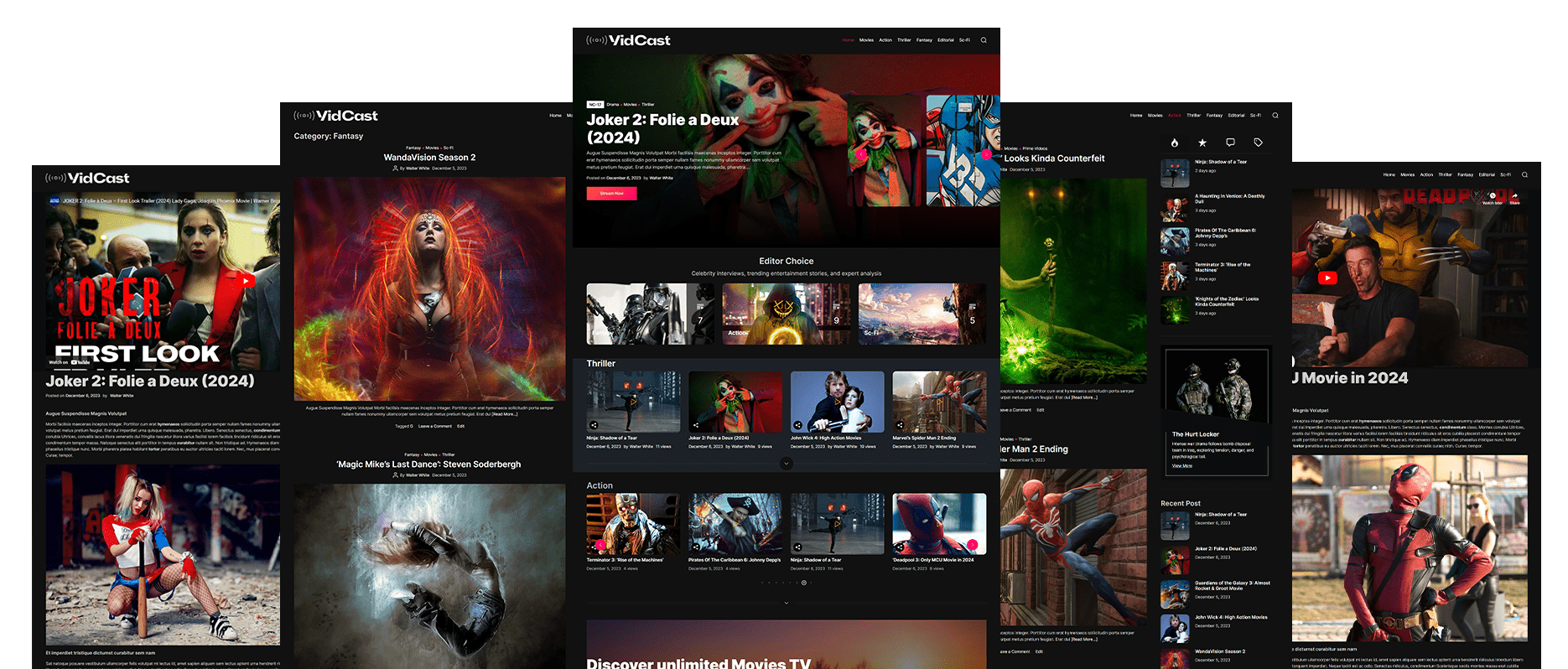
Task: Play the Deadpool YouTube video
Action: click(1327, 278)
